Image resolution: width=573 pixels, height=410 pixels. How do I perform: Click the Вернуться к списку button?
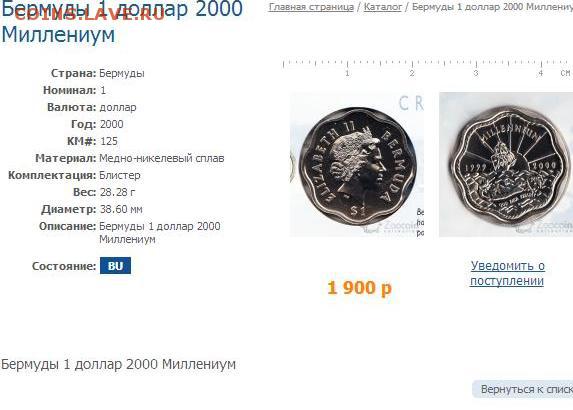(x=523, y=389)
